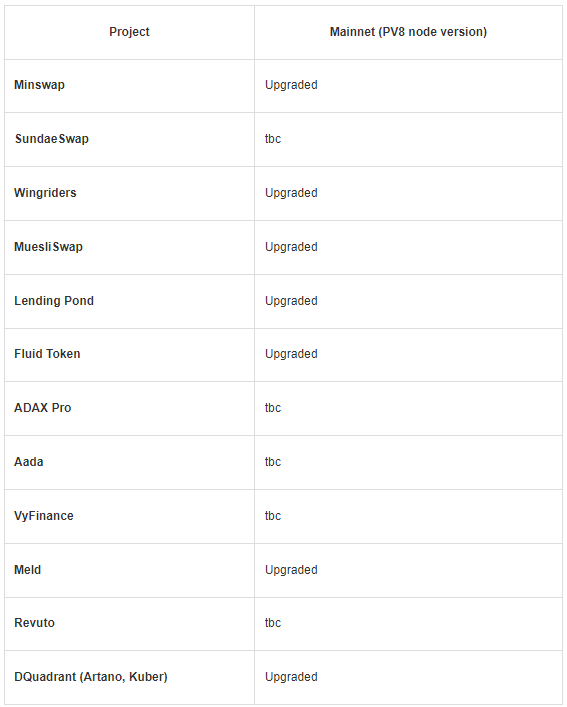This screenshot has width=567, height=707.
Task: Click the VyFinance project name
Action: click(44, 516)
